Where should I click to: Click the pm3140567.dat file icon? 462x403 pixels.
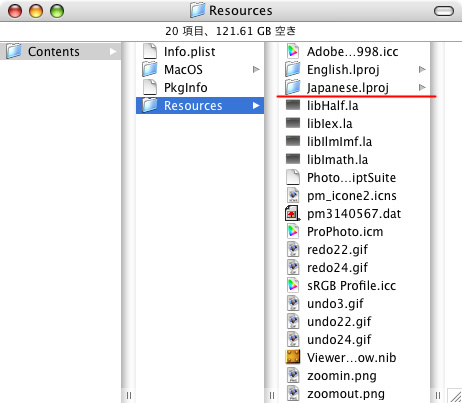(293, 213)
